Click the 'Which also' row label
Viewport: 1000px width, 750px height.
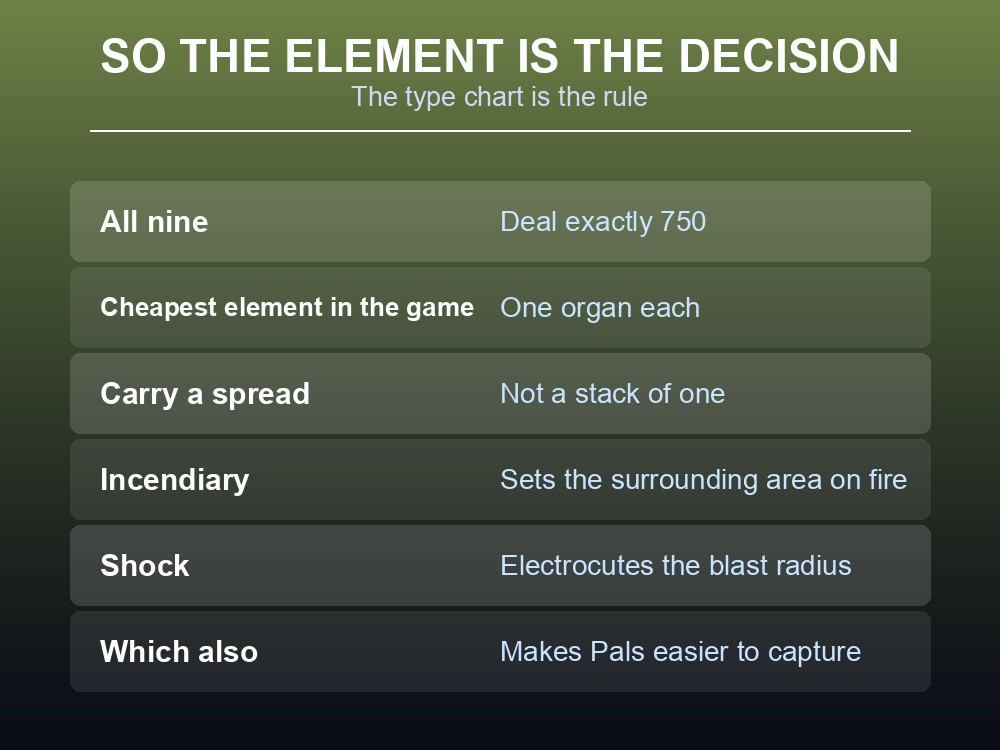click(x=179, y=652)
